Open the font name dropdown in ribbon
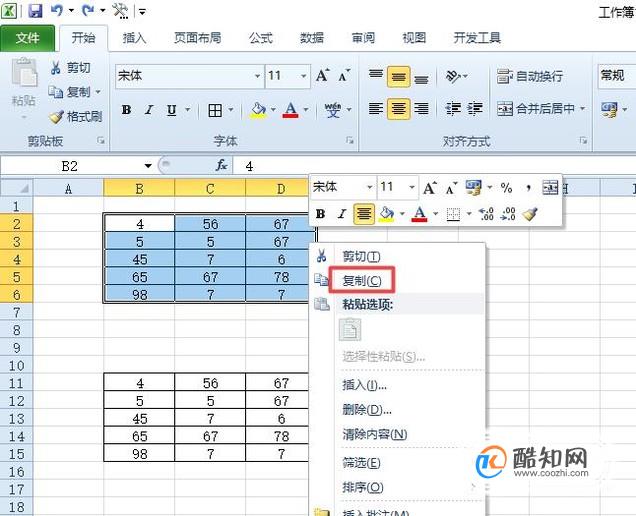This screenshot has height=516, width=636. coord(257,76)
